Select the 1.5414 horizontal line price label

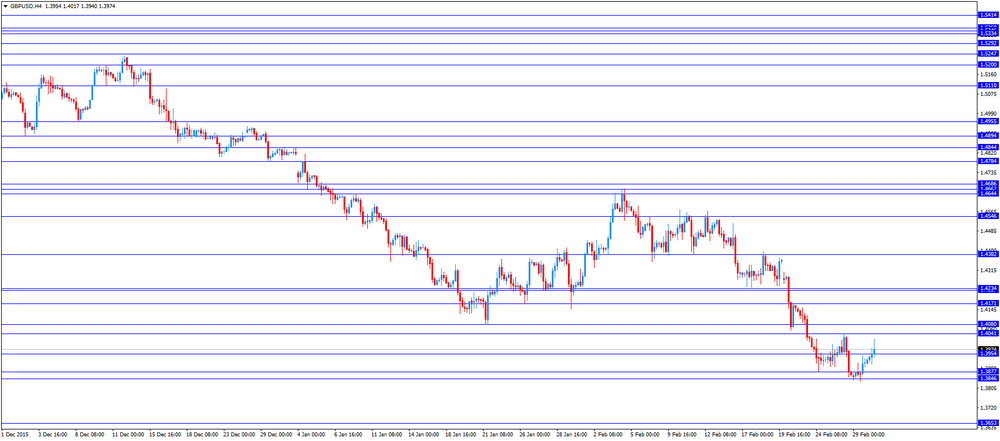(987, 15)
